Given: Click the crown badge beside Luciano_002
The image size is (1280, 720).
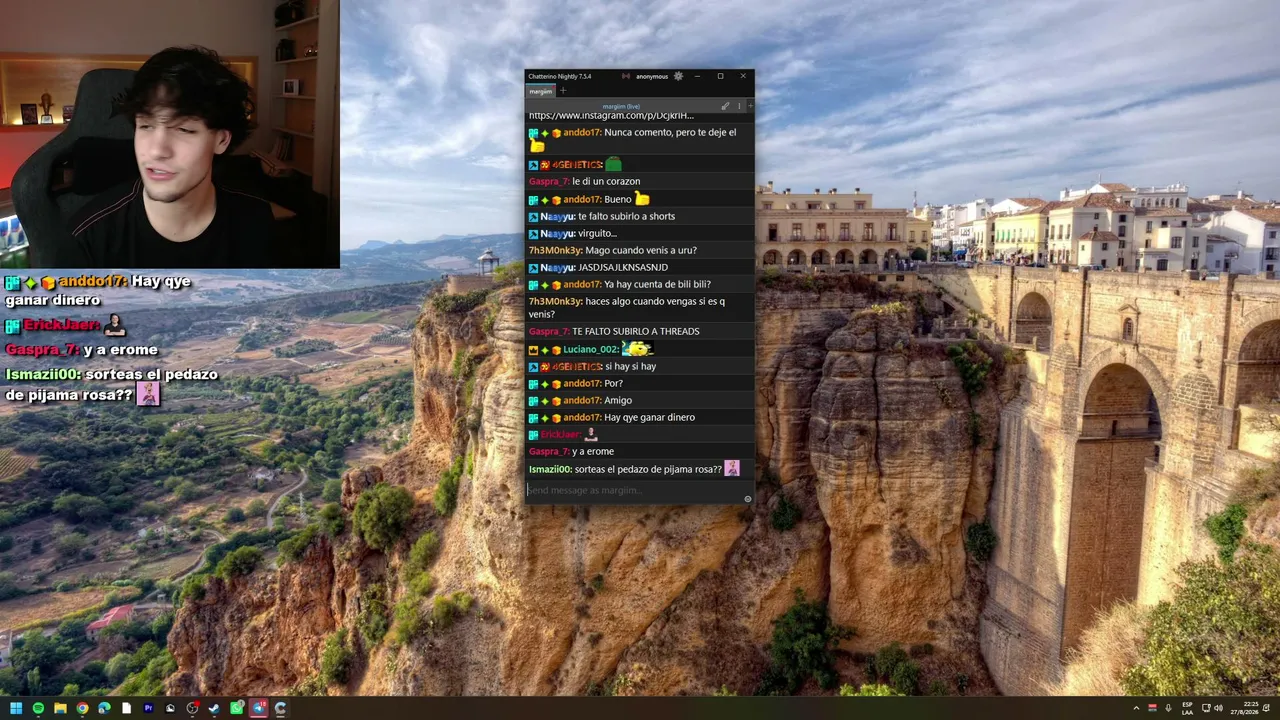Looking at the screenshot, I should [x=533, y=349].
